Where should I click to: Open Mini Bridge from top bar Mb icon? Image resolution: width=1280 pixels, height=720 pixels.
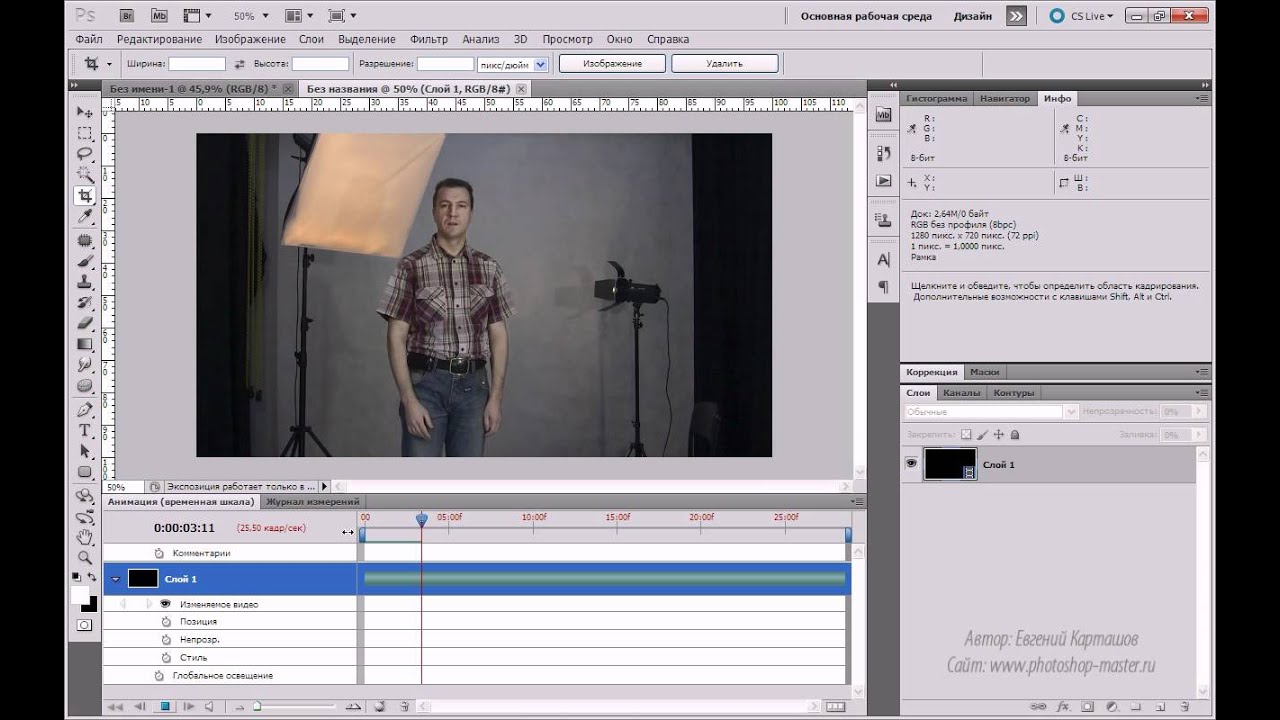coord(160,16)
